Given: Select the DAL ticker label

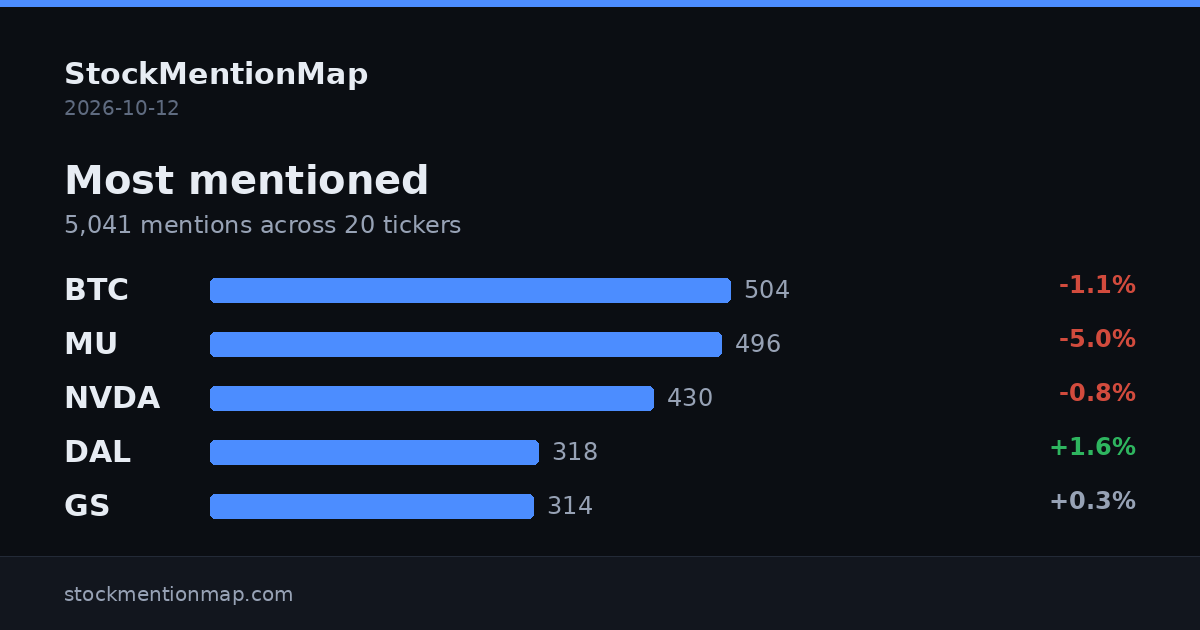Looking at the screenshot, I should click(97, 452).
